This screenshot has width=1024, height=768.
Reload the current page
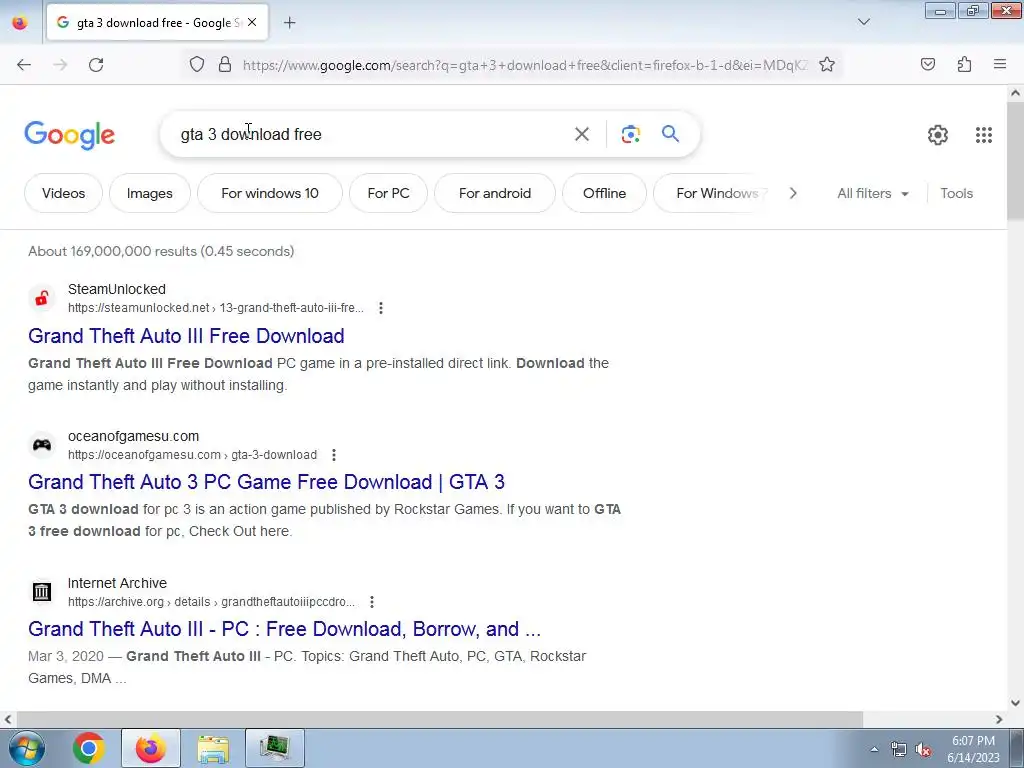tap(96, 65)
